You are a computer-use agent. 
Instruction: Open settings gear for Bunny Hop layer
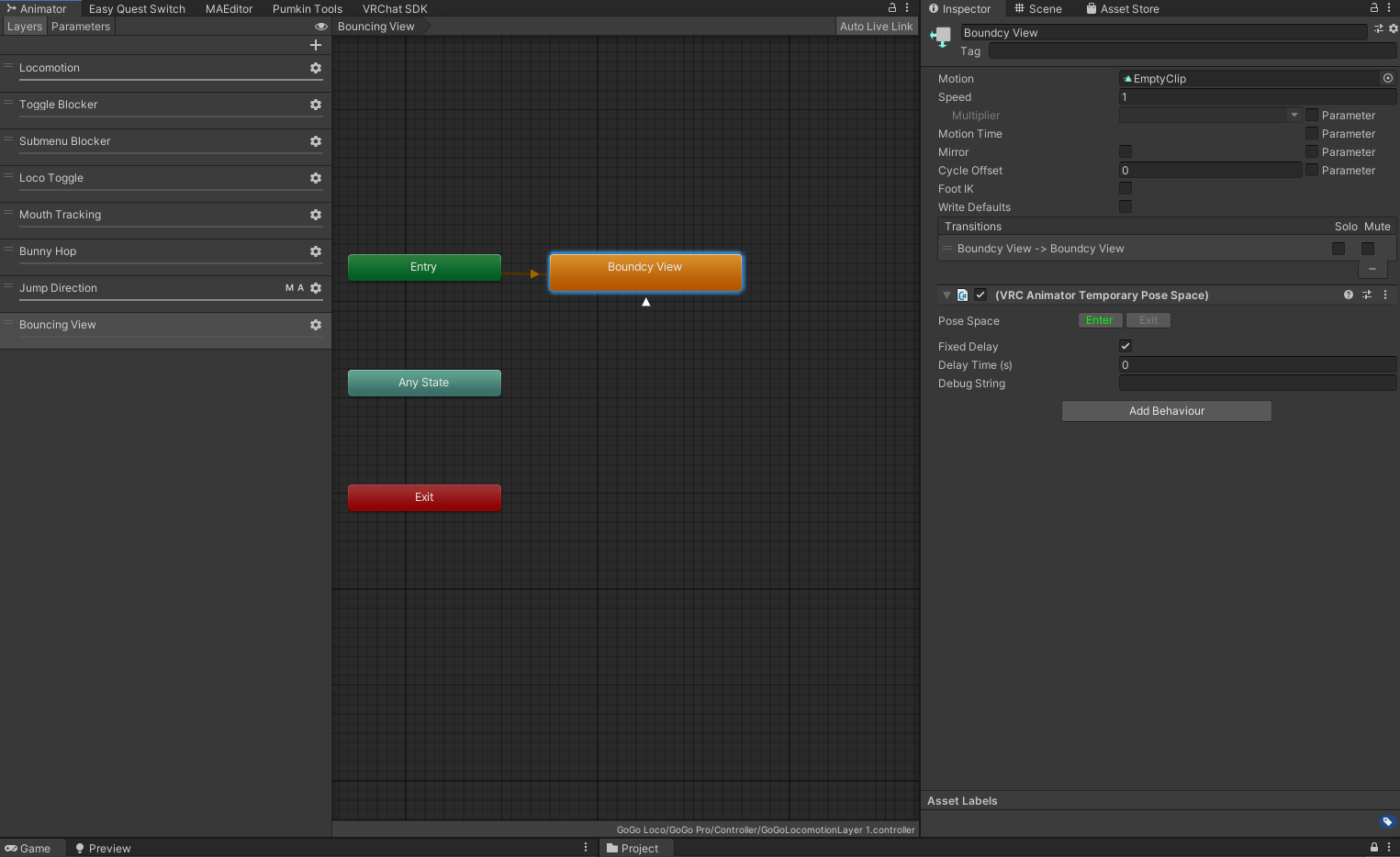point(316,251)
